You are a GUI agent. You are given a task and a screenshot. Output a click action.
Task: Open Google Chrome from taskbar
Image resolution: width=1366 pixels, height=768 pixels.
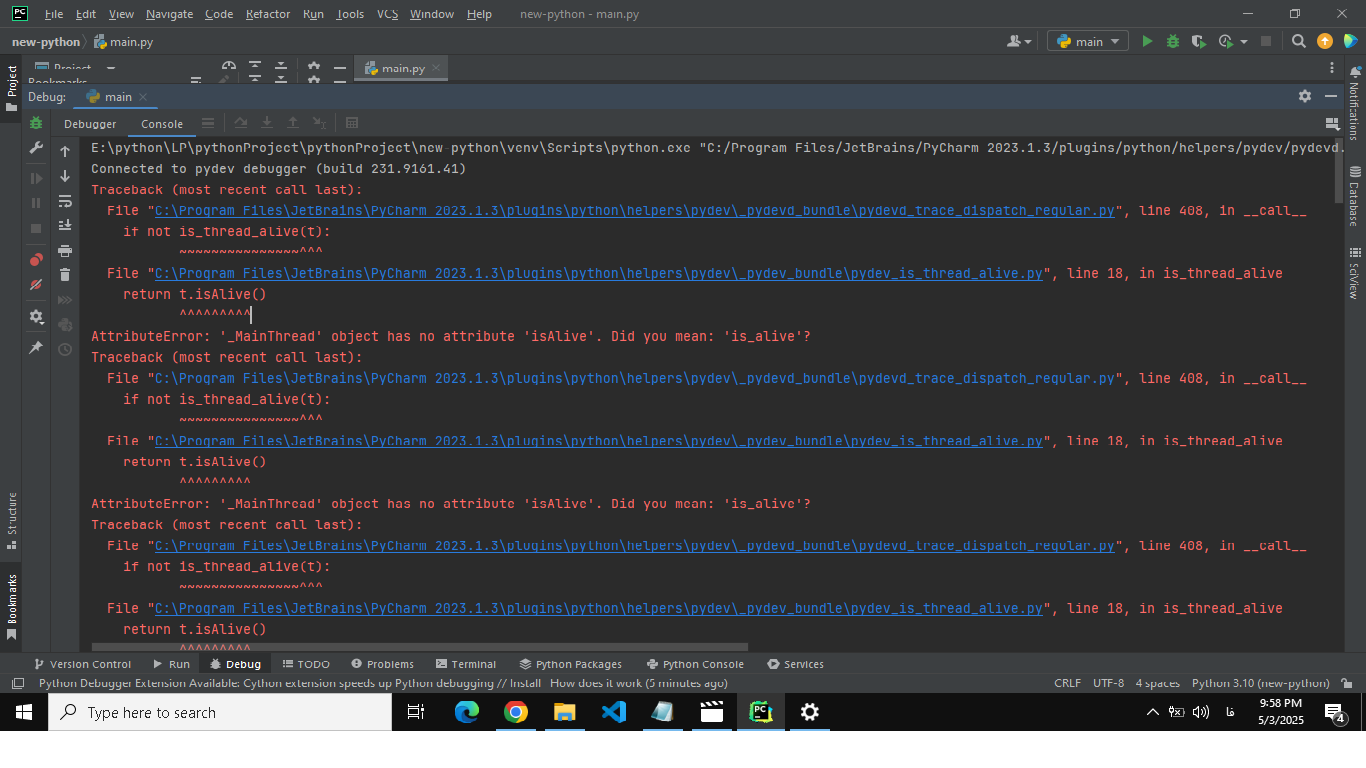(x=516, y=712)
